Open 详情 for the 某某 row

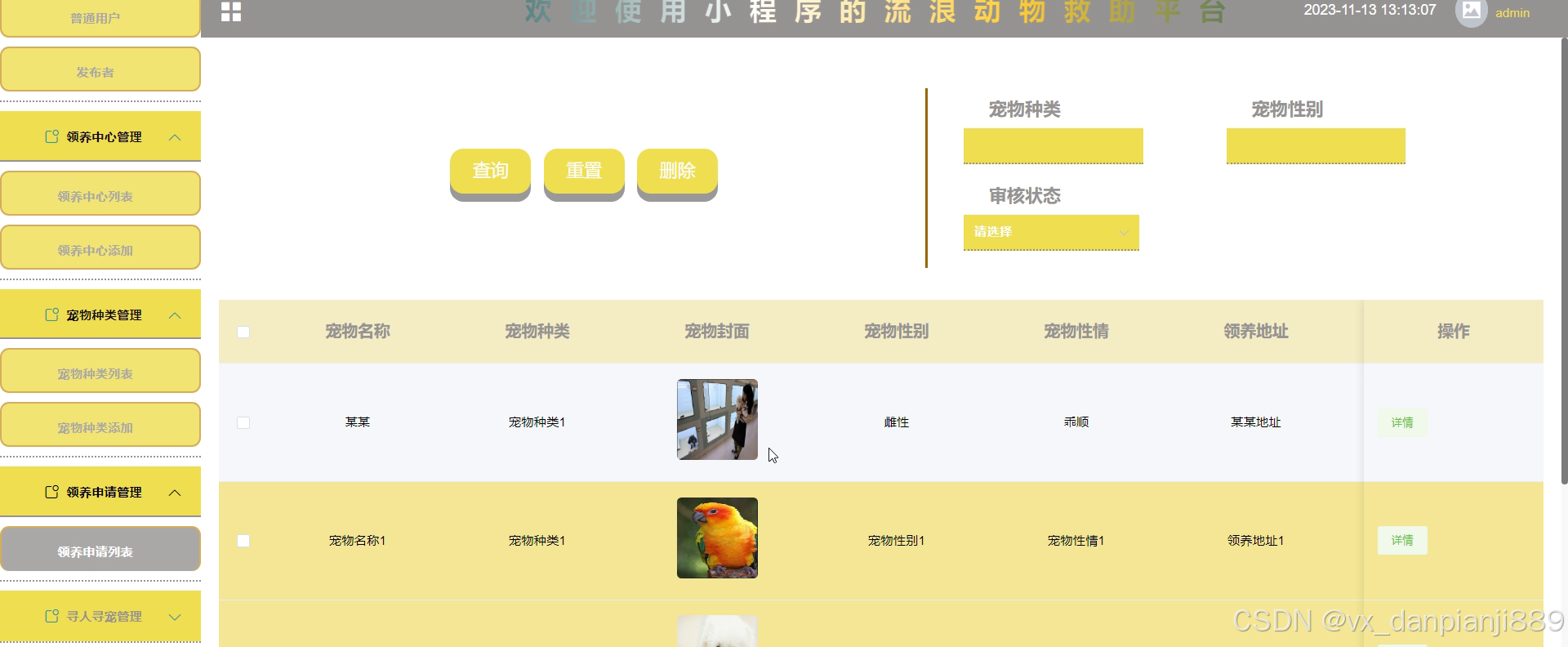click(x=1402, y=422)
